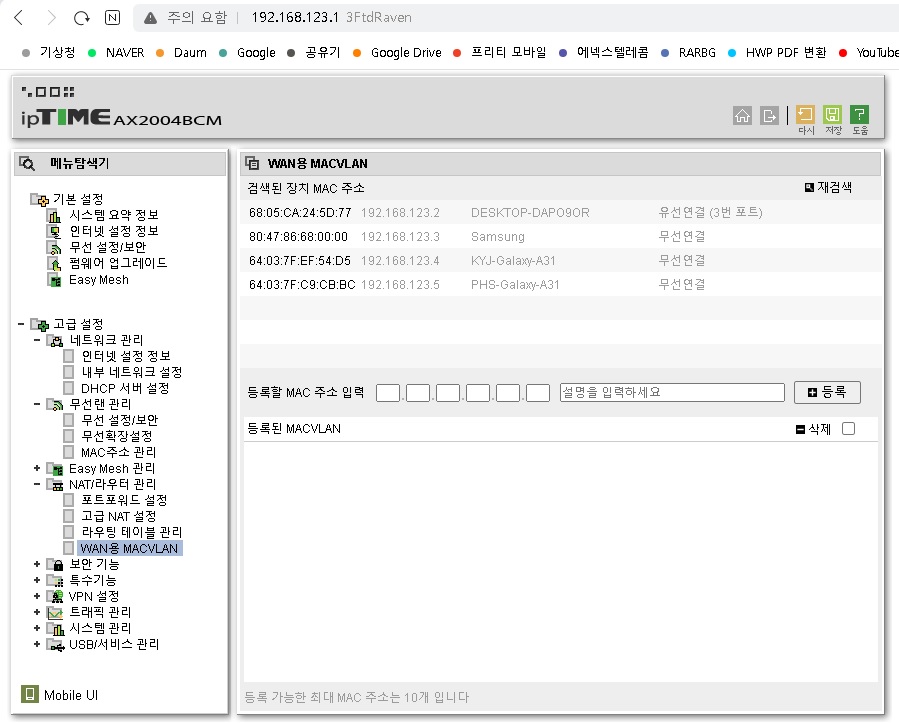Viewport: 899px width, 723px height.
Task: Expand the VPN 설정 node
Action: pyautogui.click(x=37, y=596)
